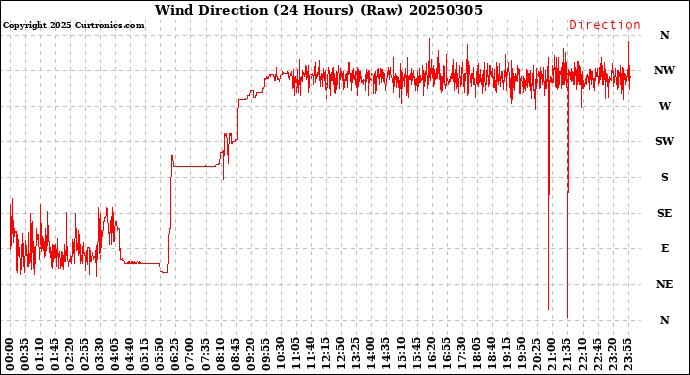Image resolution: width=690 pixels, height=375 pixels.
Task: Click the '11:40' time label
Action: pyautogui.click(x=311, y=354)
